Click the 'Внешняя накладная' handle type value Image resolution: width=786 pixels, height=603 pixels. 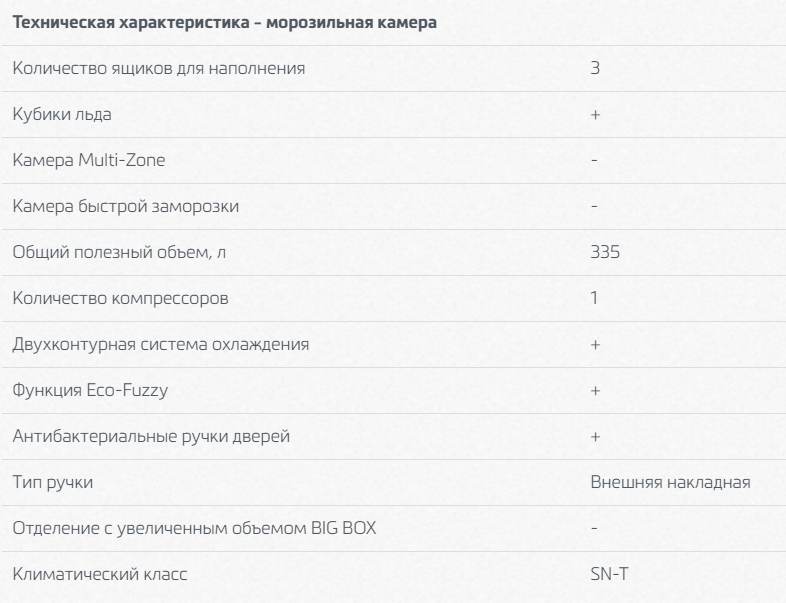670,482
